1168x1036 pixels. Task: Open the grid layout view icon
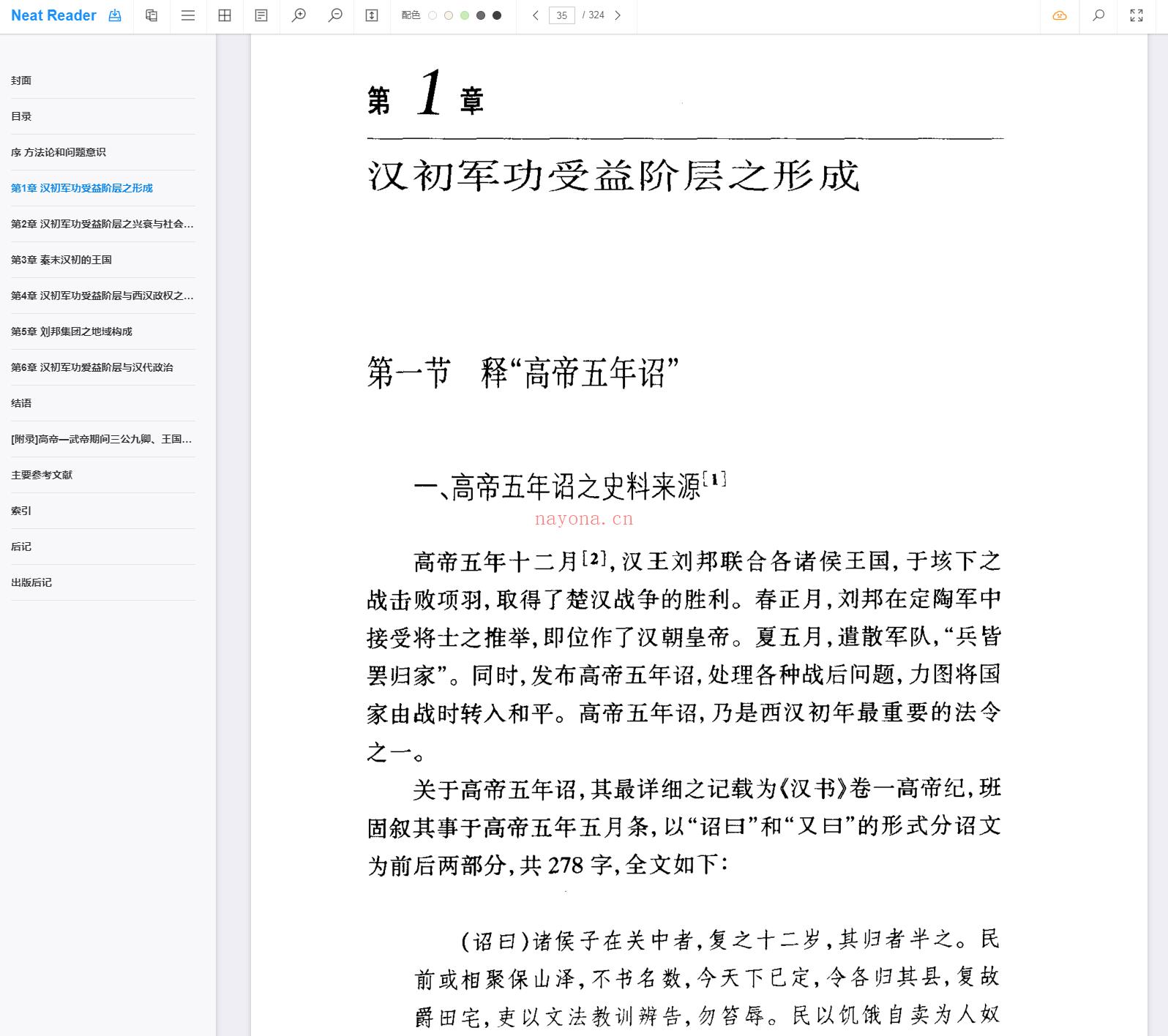point(225,15)
